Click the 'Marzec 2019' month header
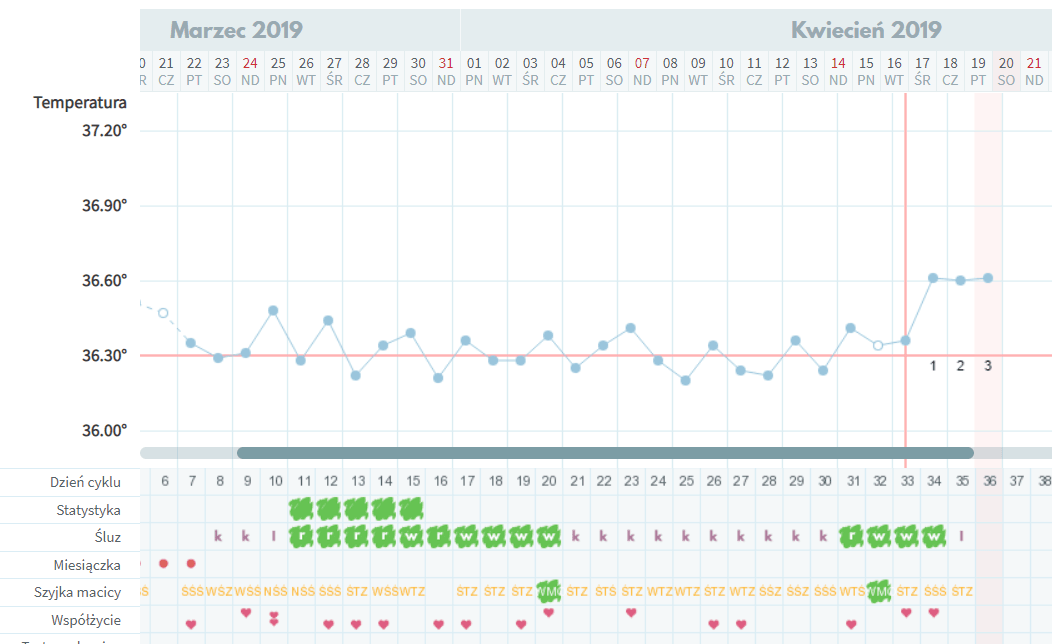Image resolution: width=1052 pixels, height=644 pixels. [x=236, y=30]
